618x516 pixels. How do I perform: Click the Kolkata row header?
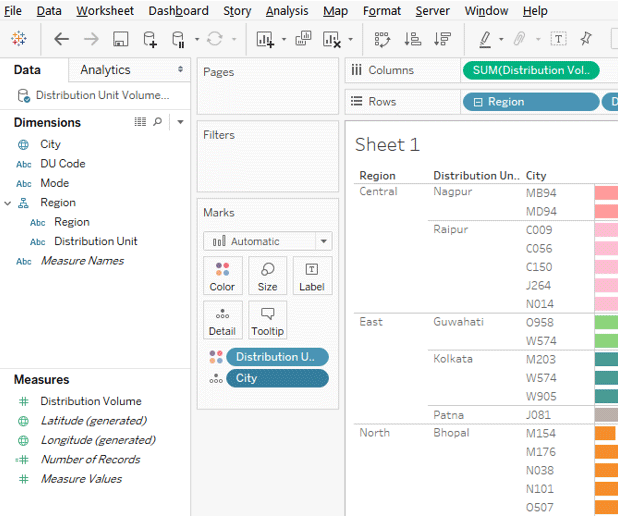453,359
